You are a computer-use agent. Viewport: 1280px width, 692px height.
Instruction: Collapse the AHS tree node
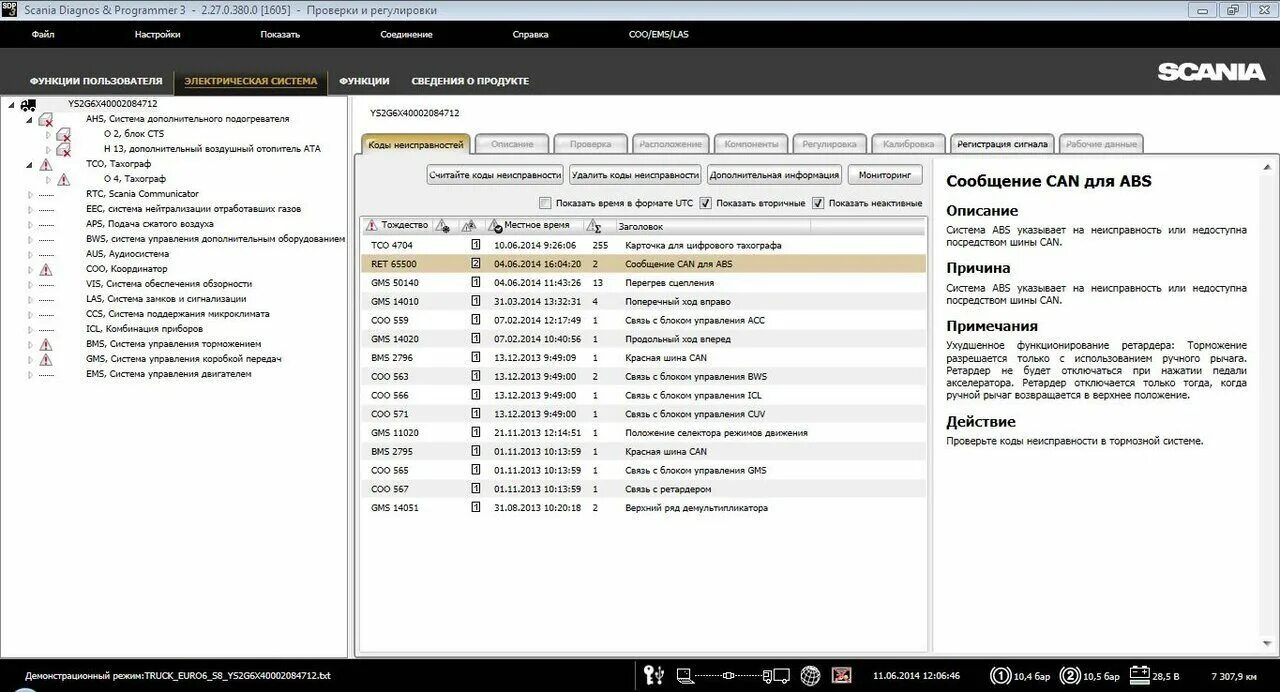[x=30, y=119]
